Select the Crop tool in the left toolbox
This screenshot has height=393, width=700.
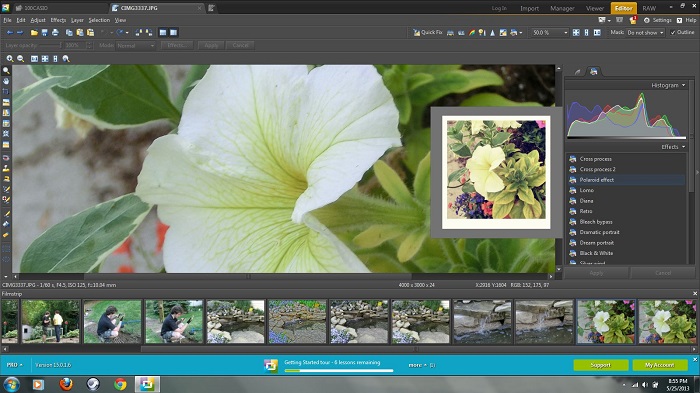pos(6,92)
